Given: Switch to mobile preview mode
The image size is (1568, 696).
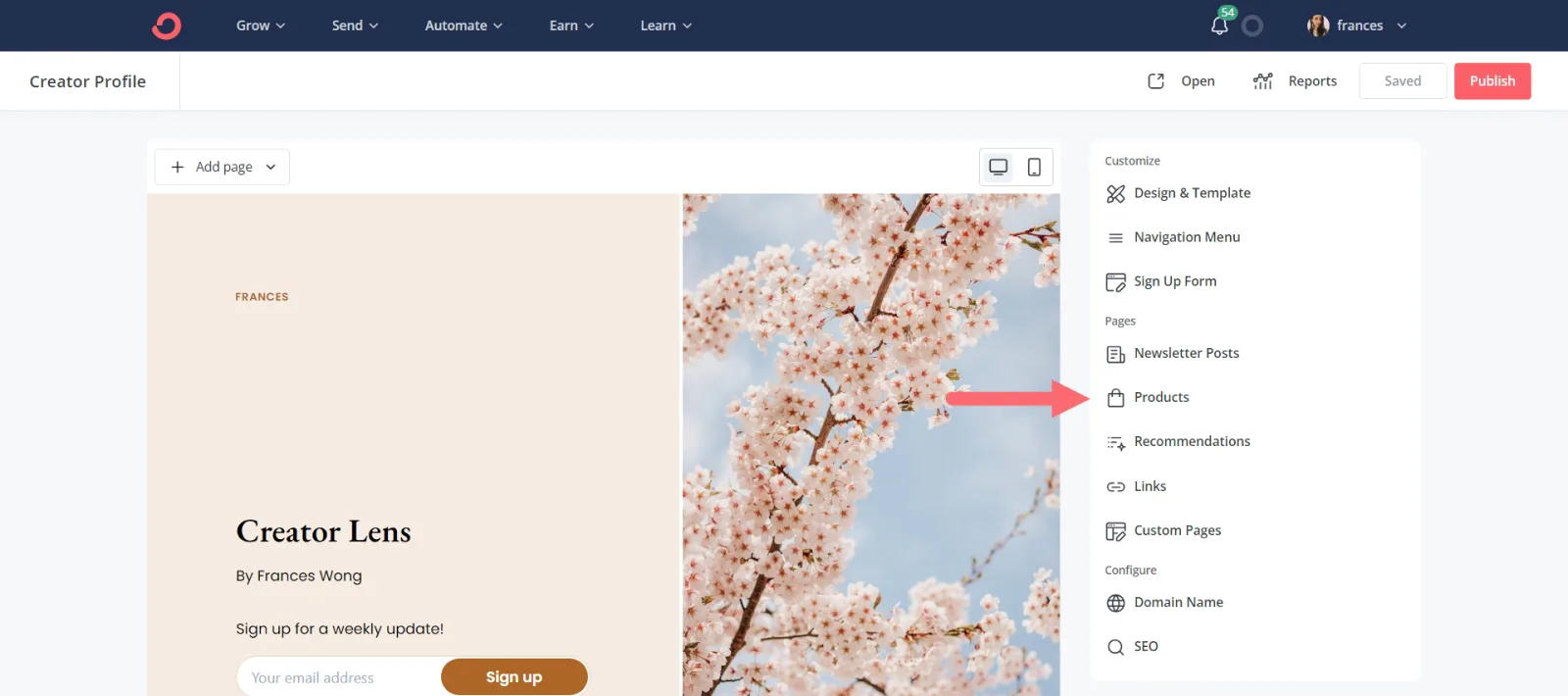Looking at the screenshot, I should click(x=1034, y=167).
